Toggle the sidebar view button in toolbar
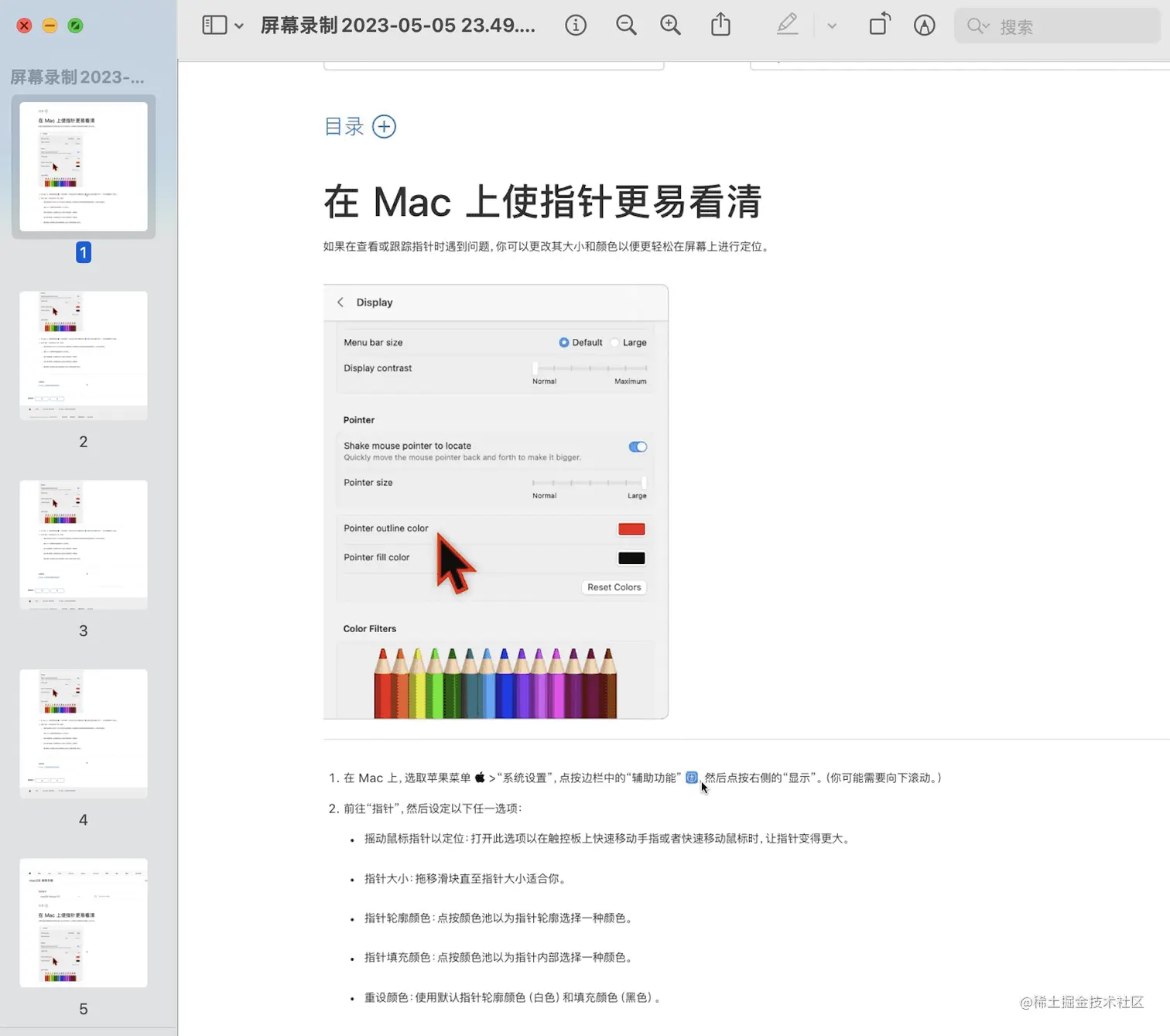 pyautogui.click(x=214, y=26)
